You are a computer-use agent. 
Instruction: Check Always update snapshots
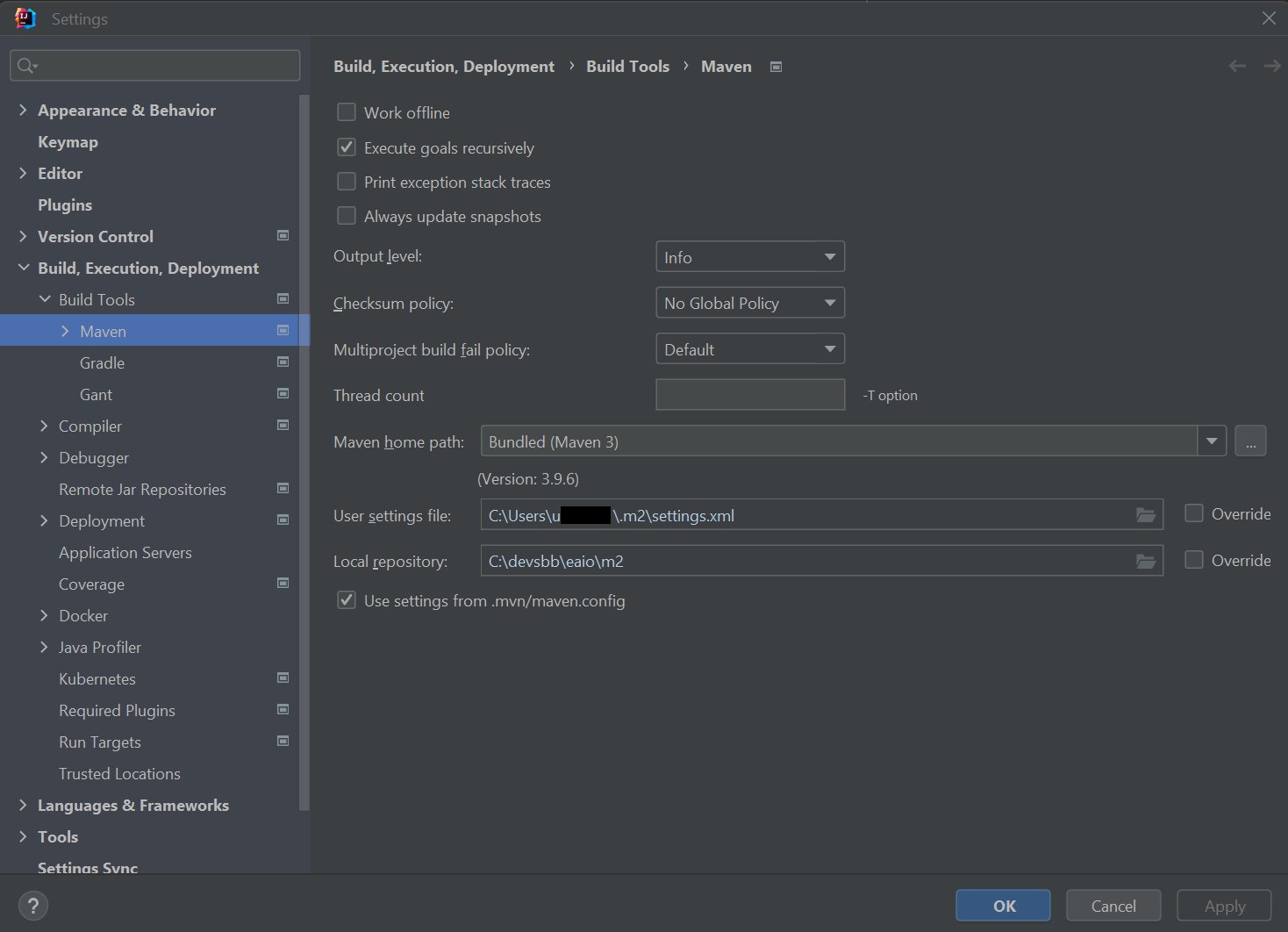pos(347,215)
